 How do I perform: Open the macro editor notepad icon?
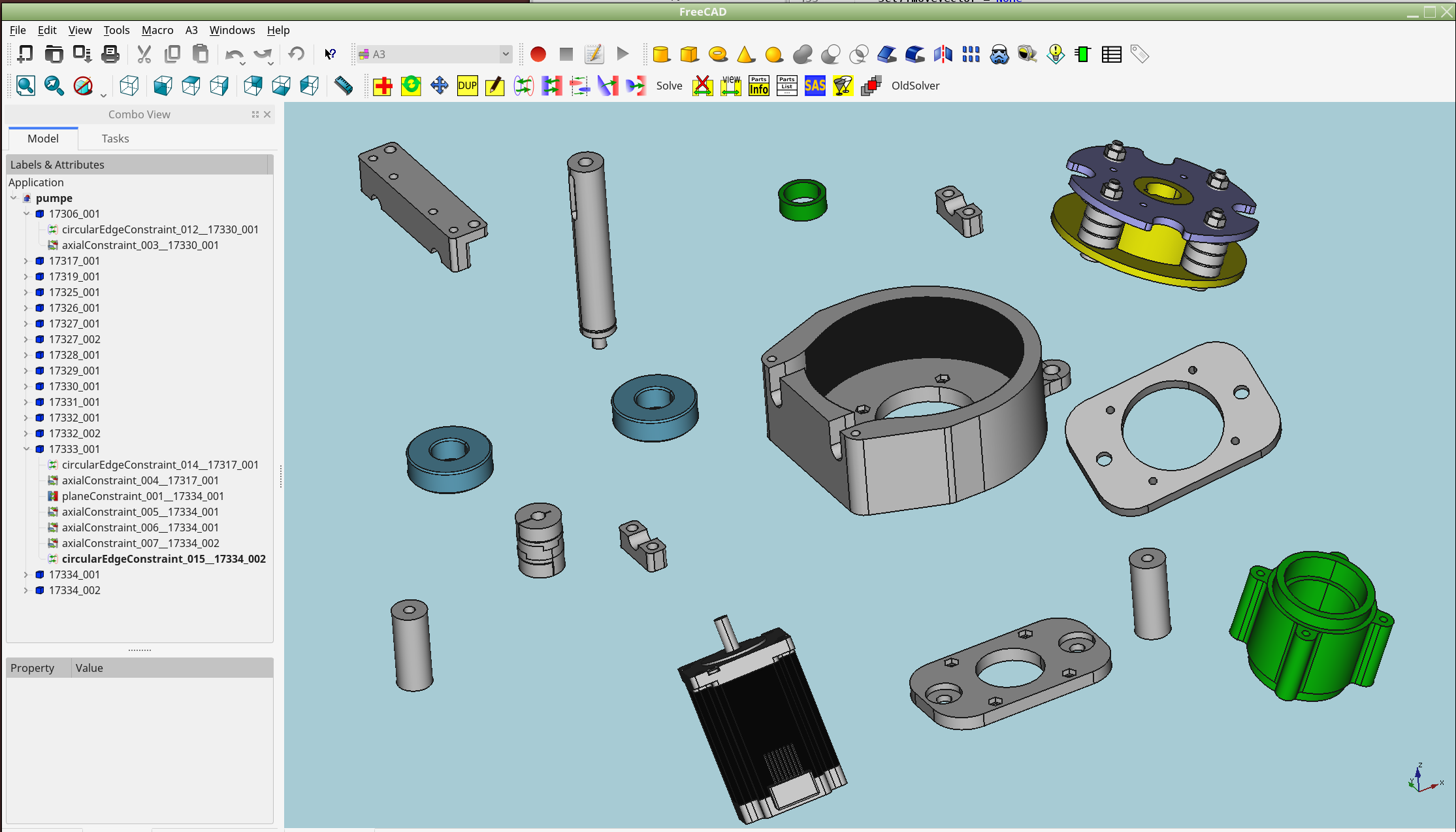coord(594,54)
